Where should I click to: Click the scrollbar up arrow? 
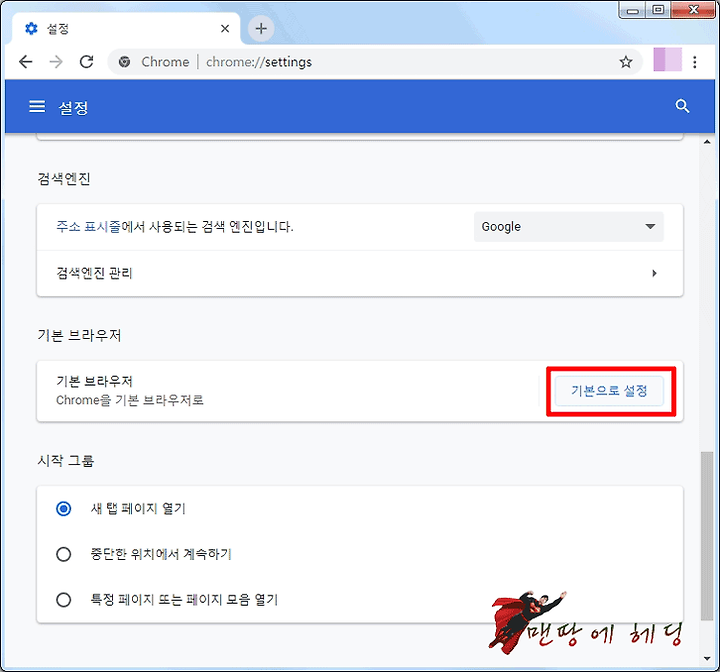coord(707,142)
